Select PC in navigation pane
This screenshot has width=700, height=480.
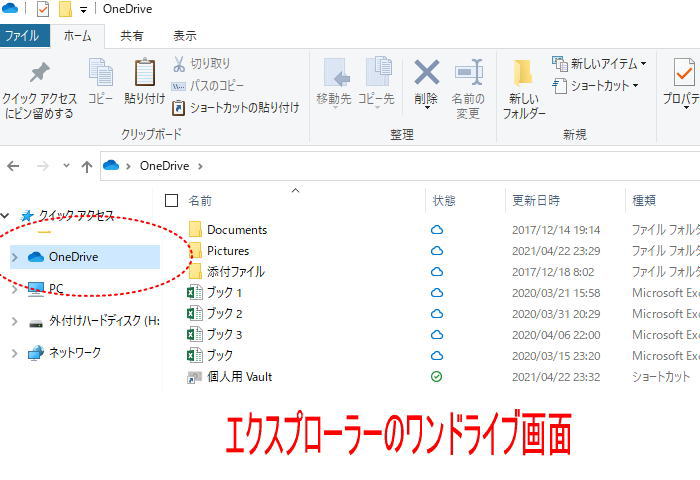[56, 288]
